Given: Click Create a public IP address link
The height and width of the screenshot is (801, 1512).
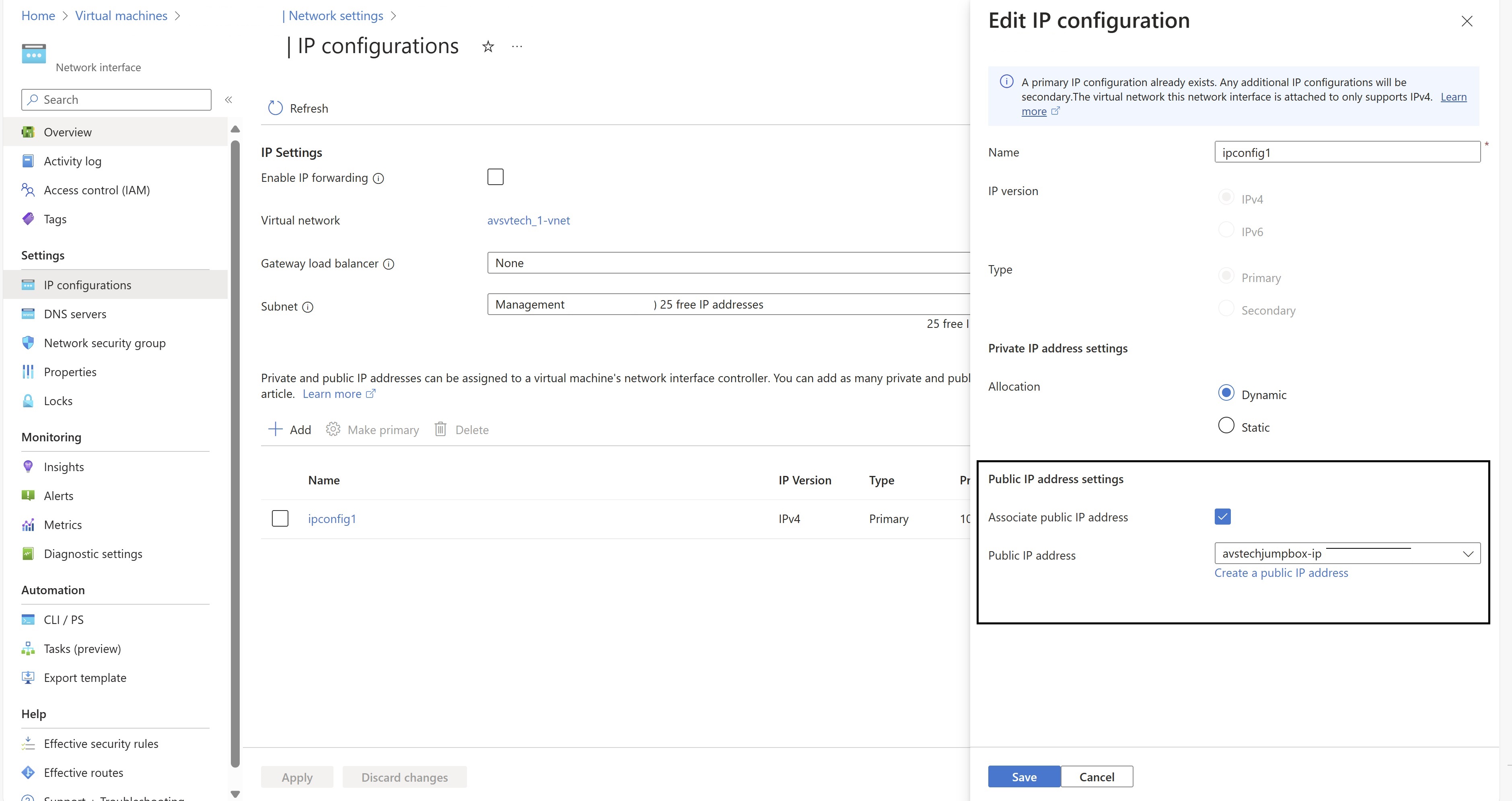Looking at the screenshot, I should (x=1281, y=573).
